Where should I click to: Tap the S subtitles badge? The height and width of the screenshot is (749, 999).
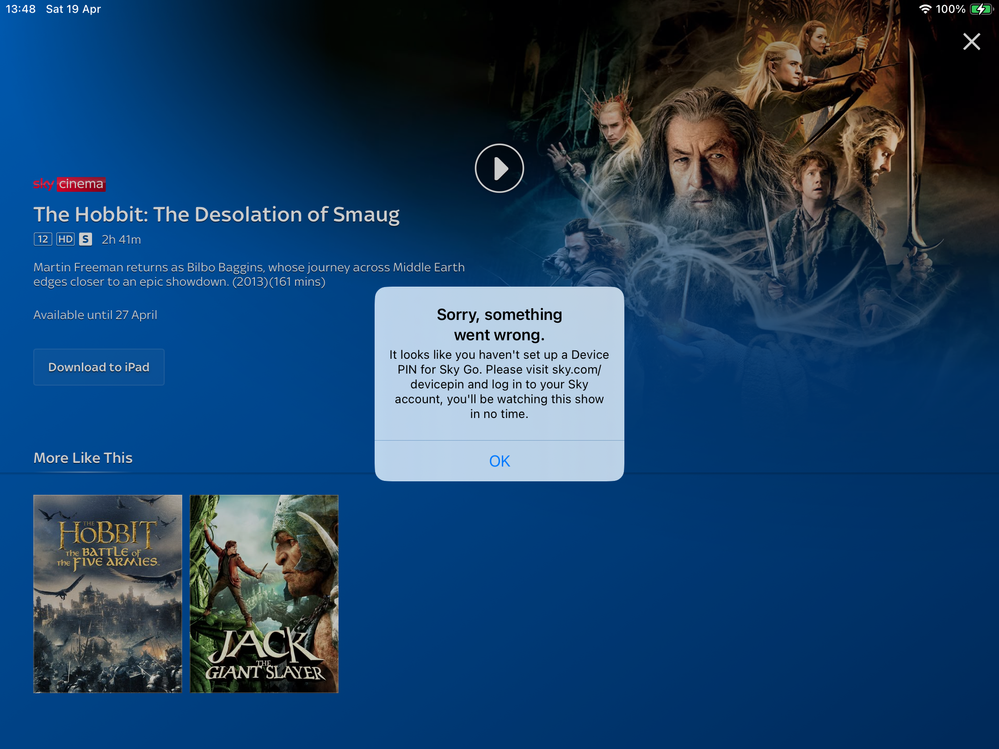tap(86, 239)
